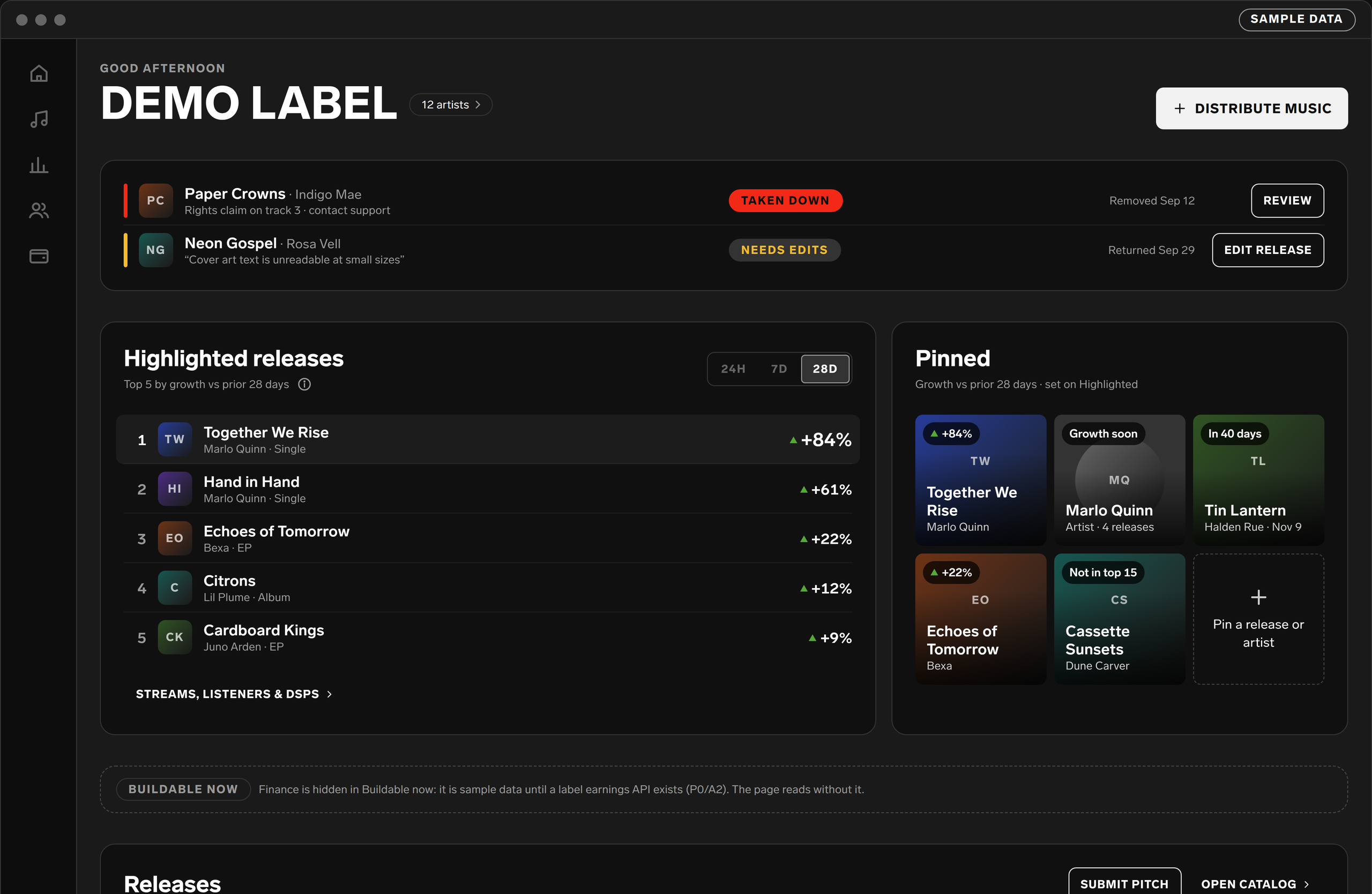Click the PC cover art for Paper Crowns

pos(155,200)
